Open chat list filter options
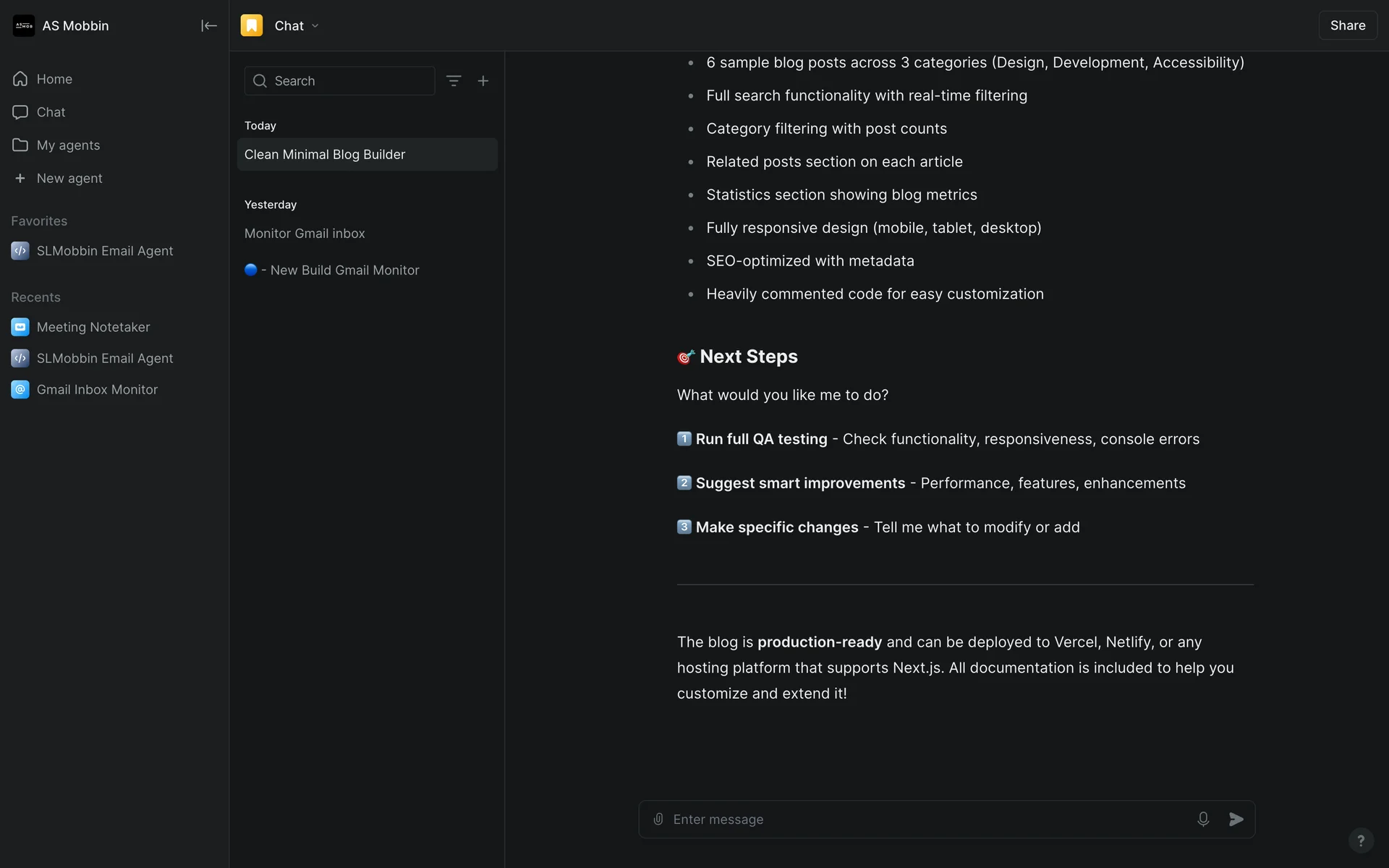 coord(454,81)
